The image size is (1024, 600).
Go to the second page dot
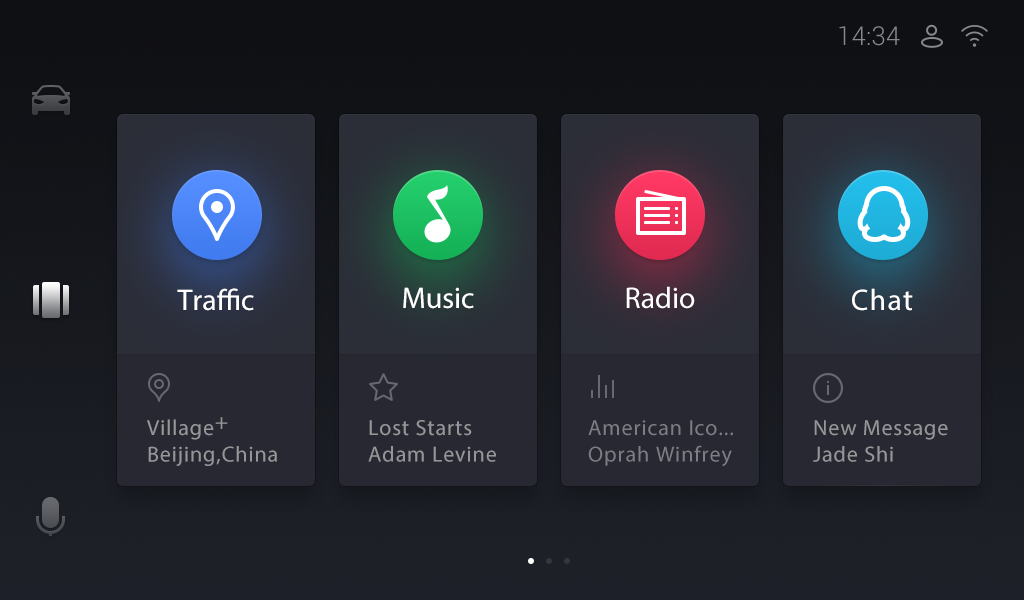click(x=549, y=561)
